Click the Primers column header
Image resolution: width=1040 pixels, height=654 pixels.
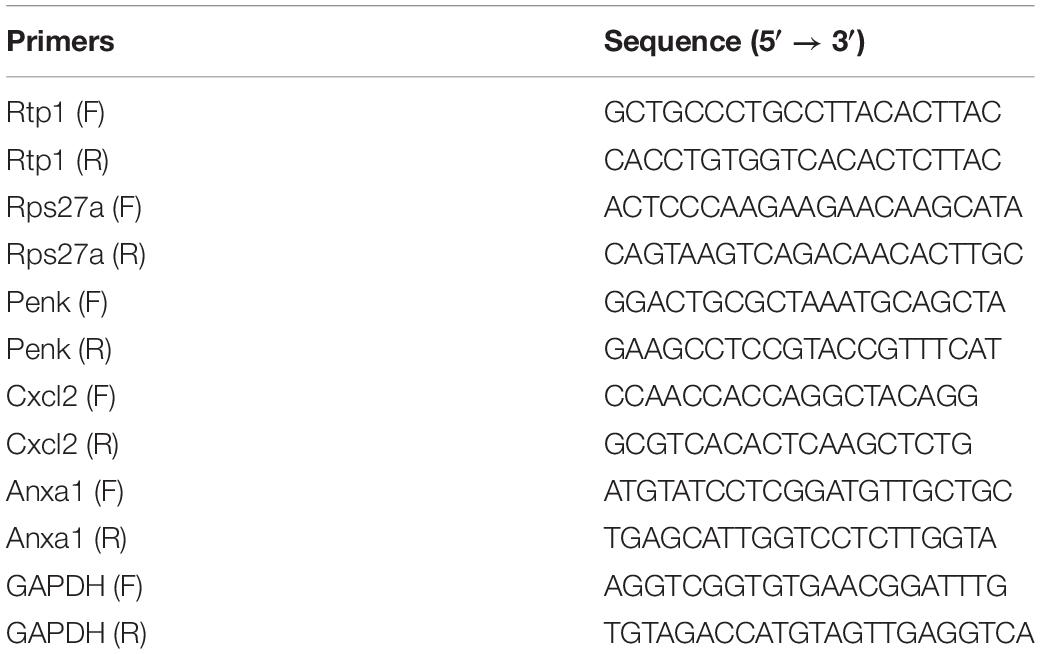pos(60,42)
